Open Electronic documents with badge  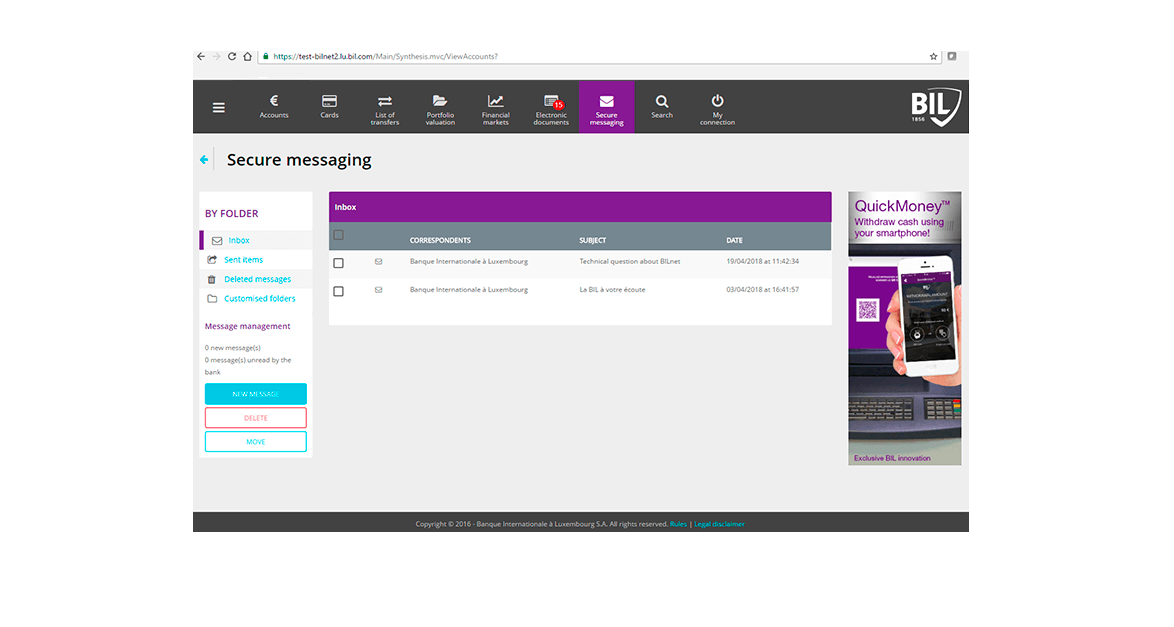tap(551, 109)
